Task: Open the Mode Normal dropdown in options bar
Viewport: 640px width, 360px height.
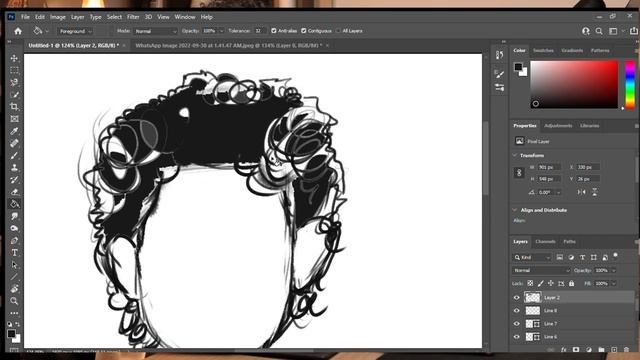Action: point(156,31)
